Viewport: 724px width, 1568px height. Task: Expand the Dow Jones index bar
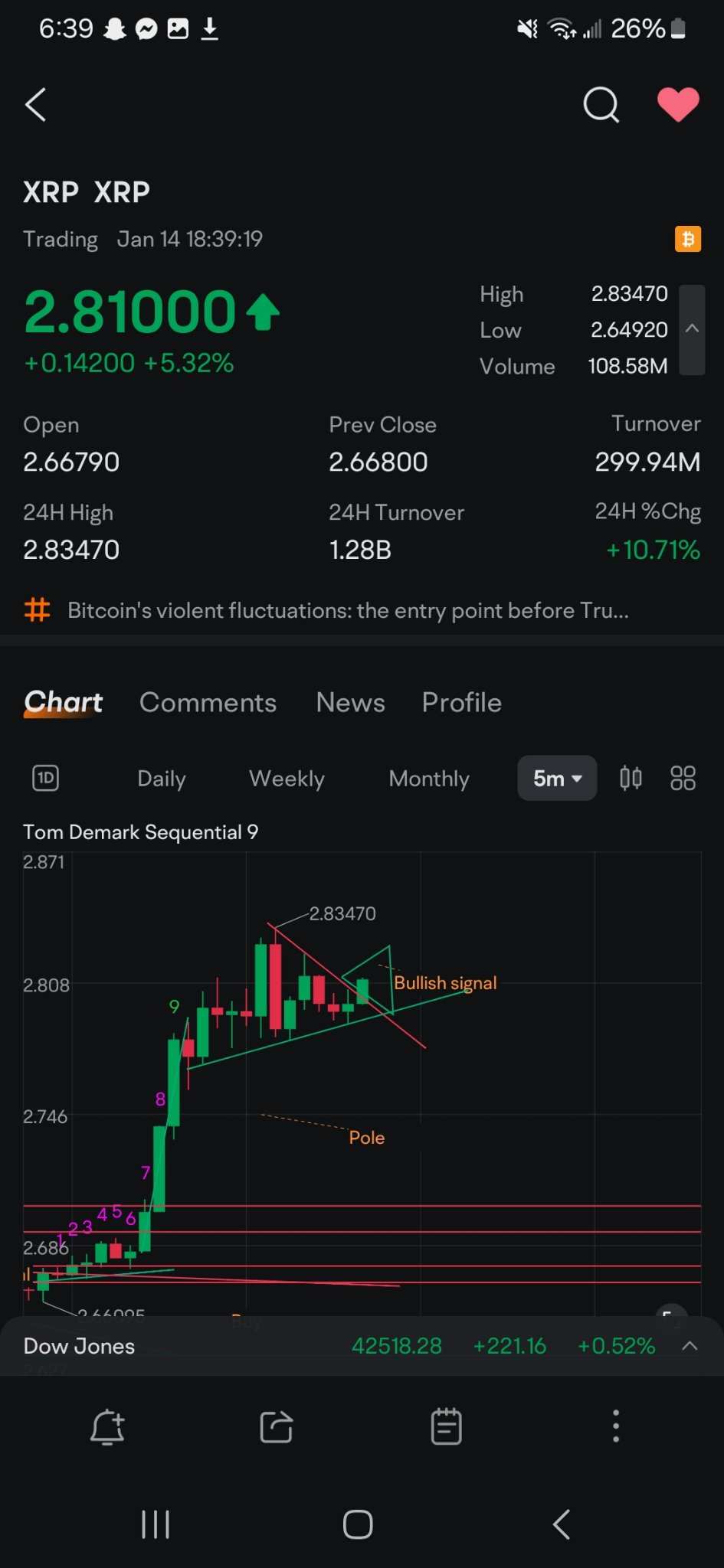(690, 1346)
